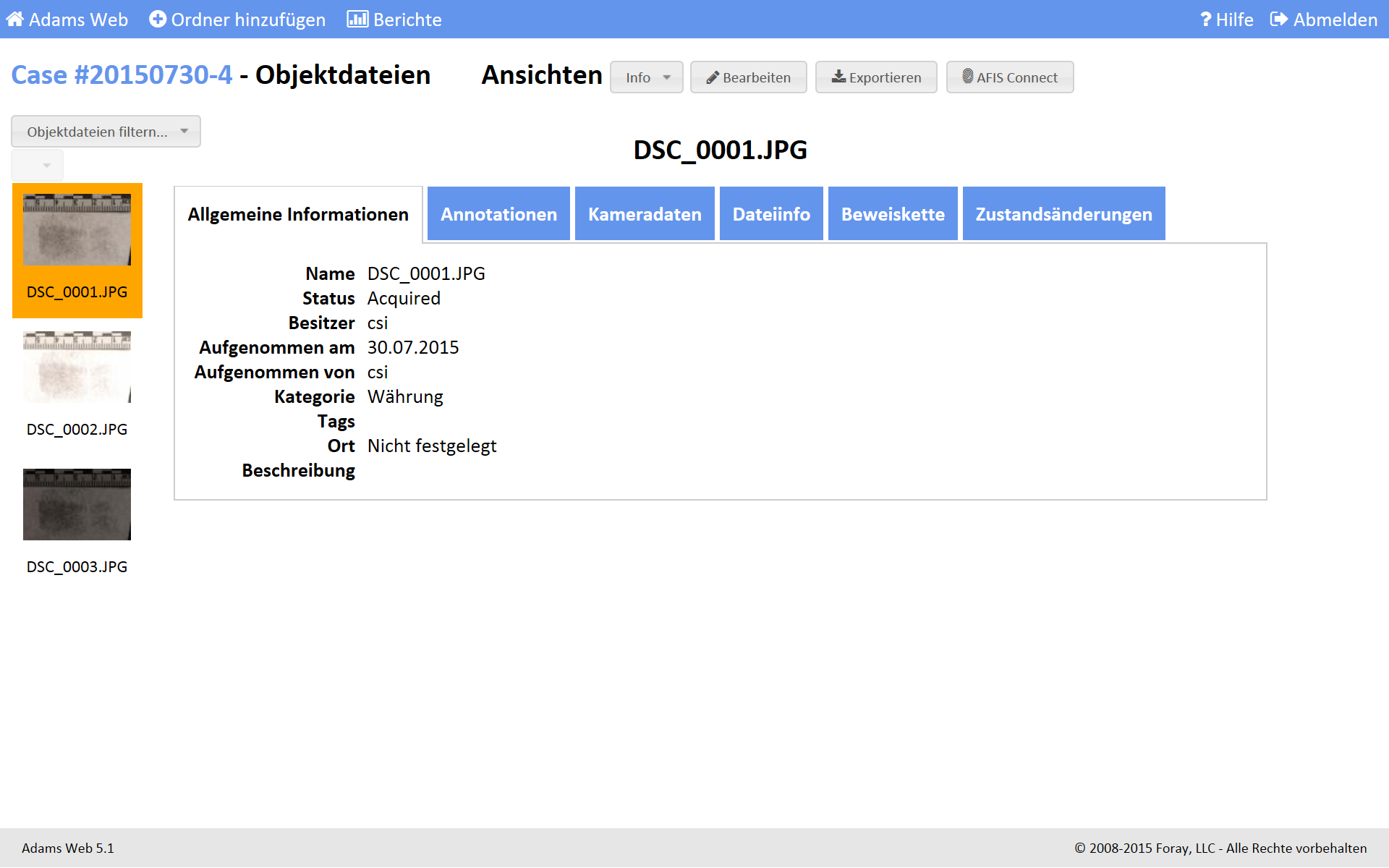Select the DSC_0003.JPG thumbnail

click(x=77, y=505)
